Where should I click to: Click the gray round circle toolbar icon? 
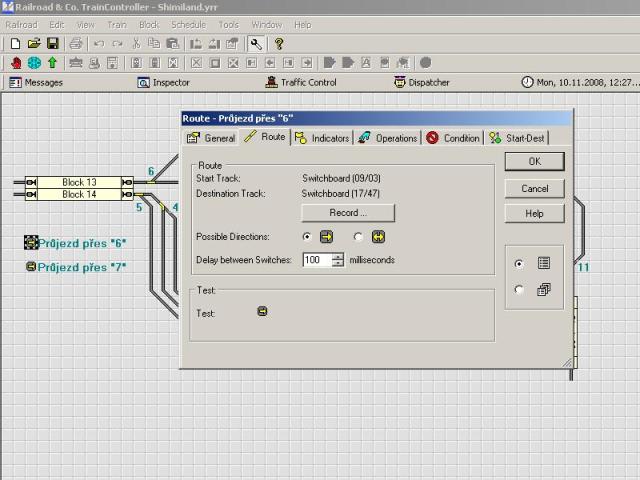pos(425,63)
